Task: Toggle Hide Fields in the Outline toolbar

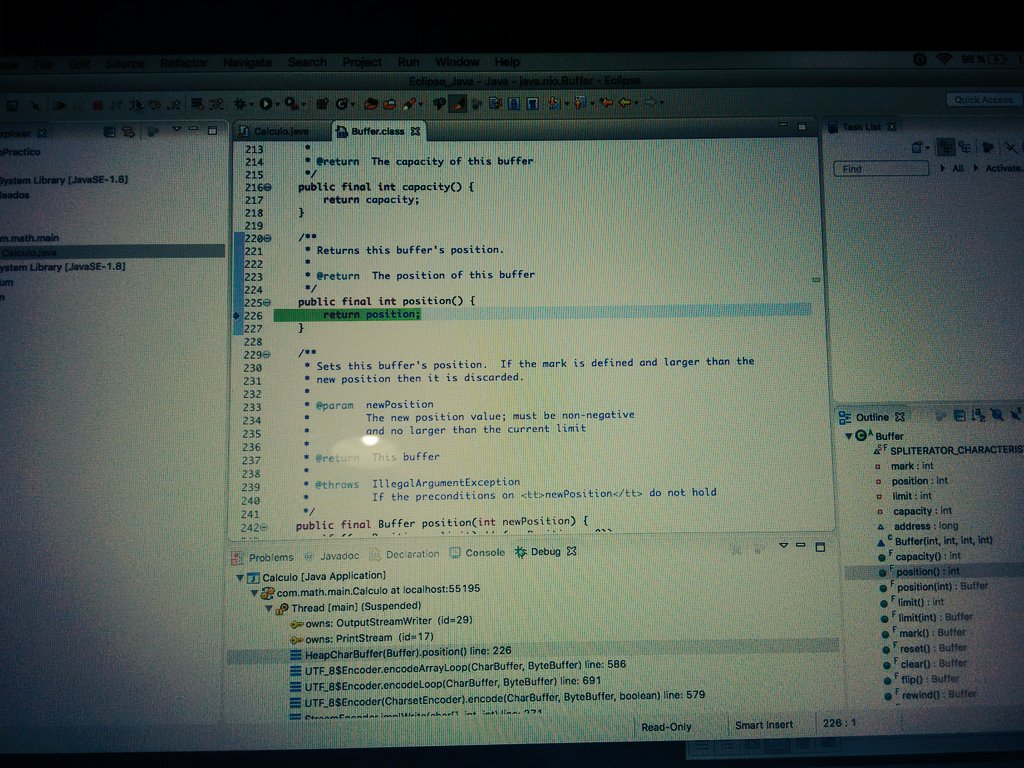Action: (x=997, y=415)
